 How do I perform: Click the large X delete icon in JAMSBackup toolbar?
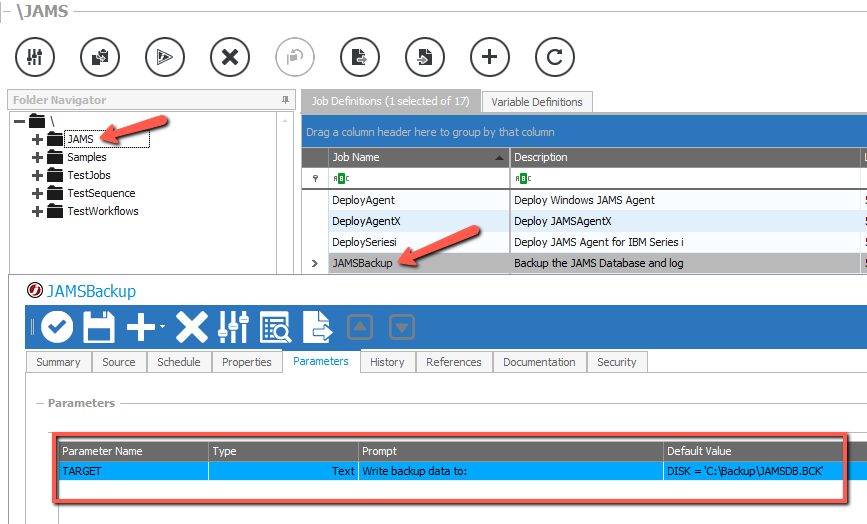[x=192, y=327]
